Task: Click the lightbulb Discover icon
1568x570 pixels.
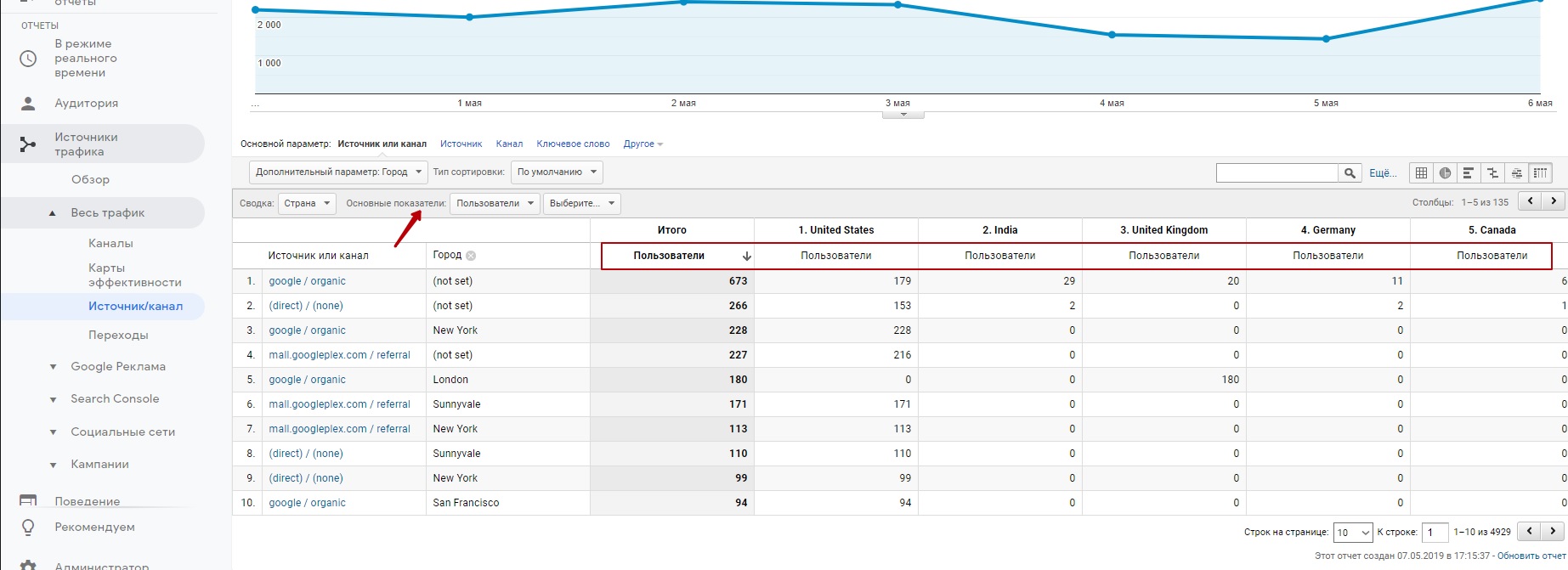Action: (x=28, y=528)
